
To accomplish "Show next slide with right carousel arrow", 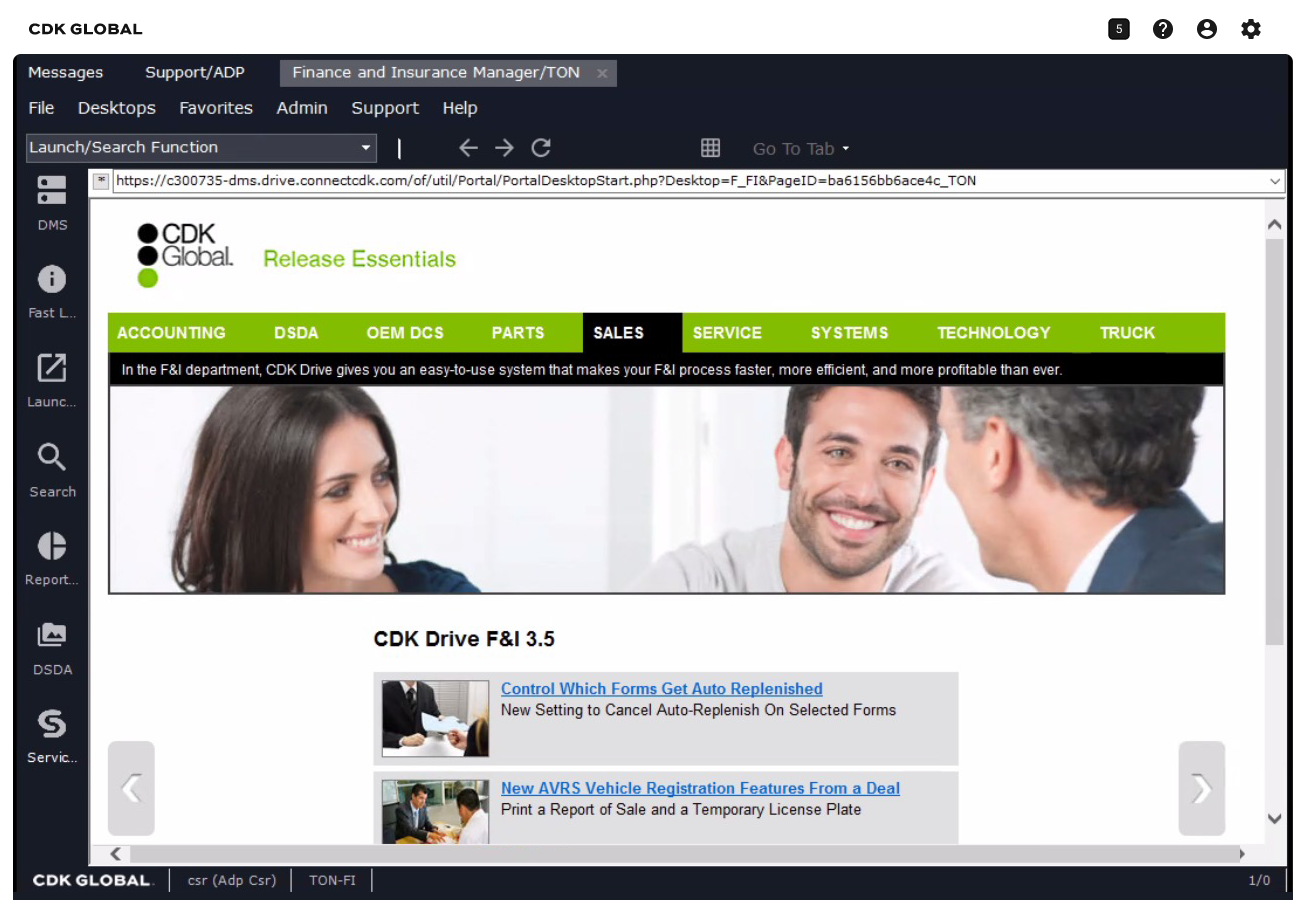I will 1202,788.
